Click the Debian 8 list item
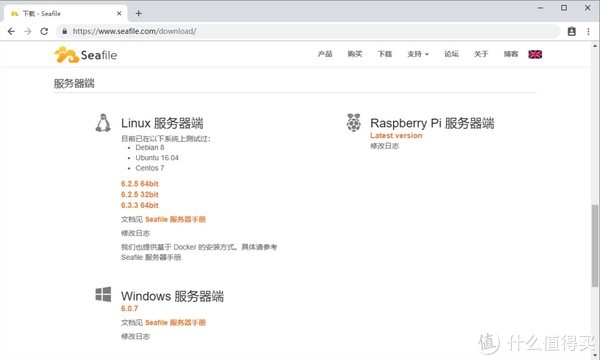Viewport: 600px width, 360px height. click(150, 147)
